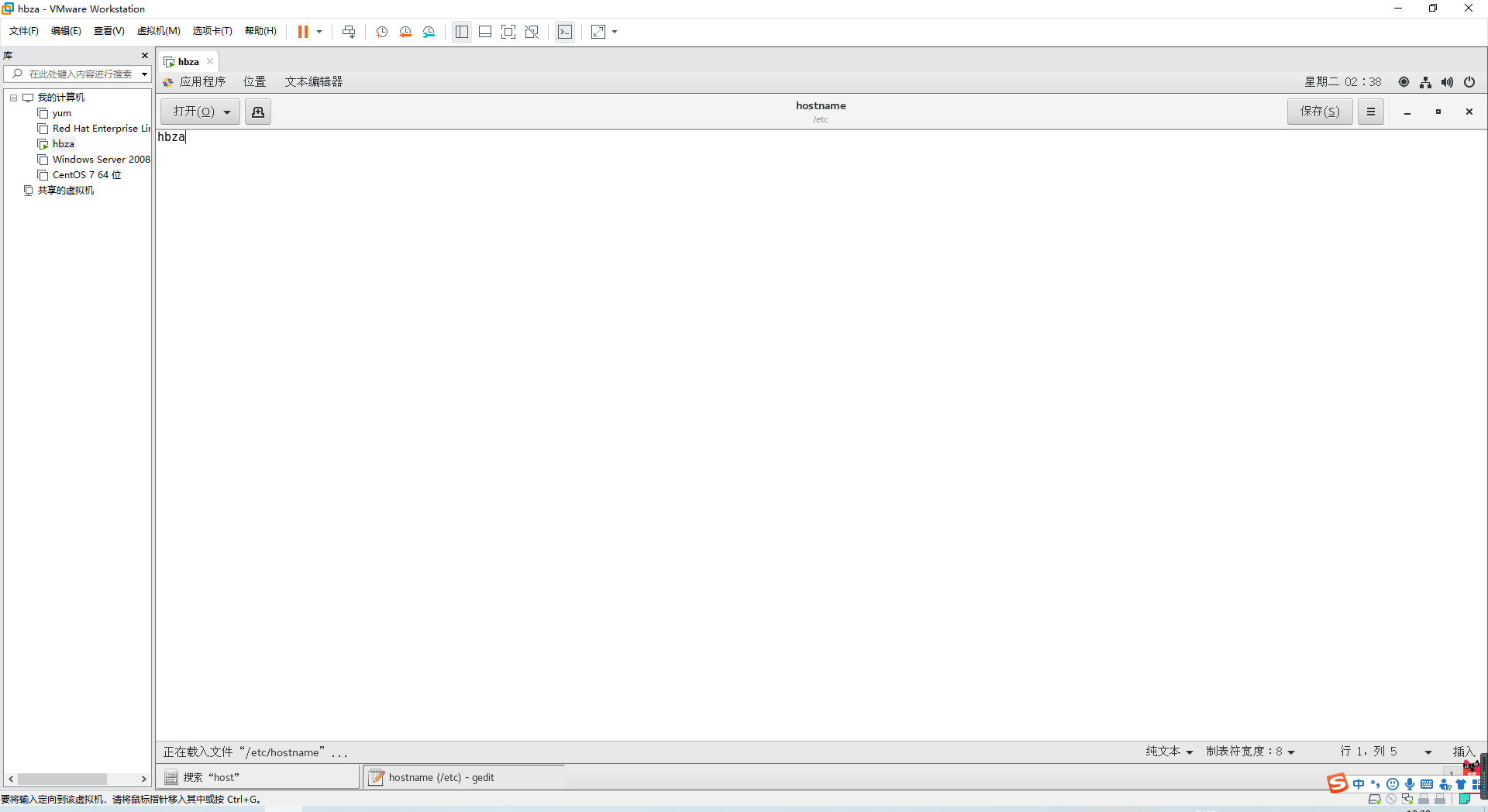
Task: Revert the VM to its previous snapshot
Action: pos(405,32)
